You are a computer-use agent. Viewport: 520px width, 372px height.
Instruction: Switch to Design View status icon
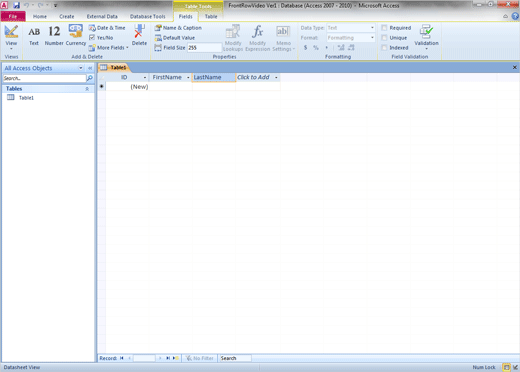click(x=515, y=367)
